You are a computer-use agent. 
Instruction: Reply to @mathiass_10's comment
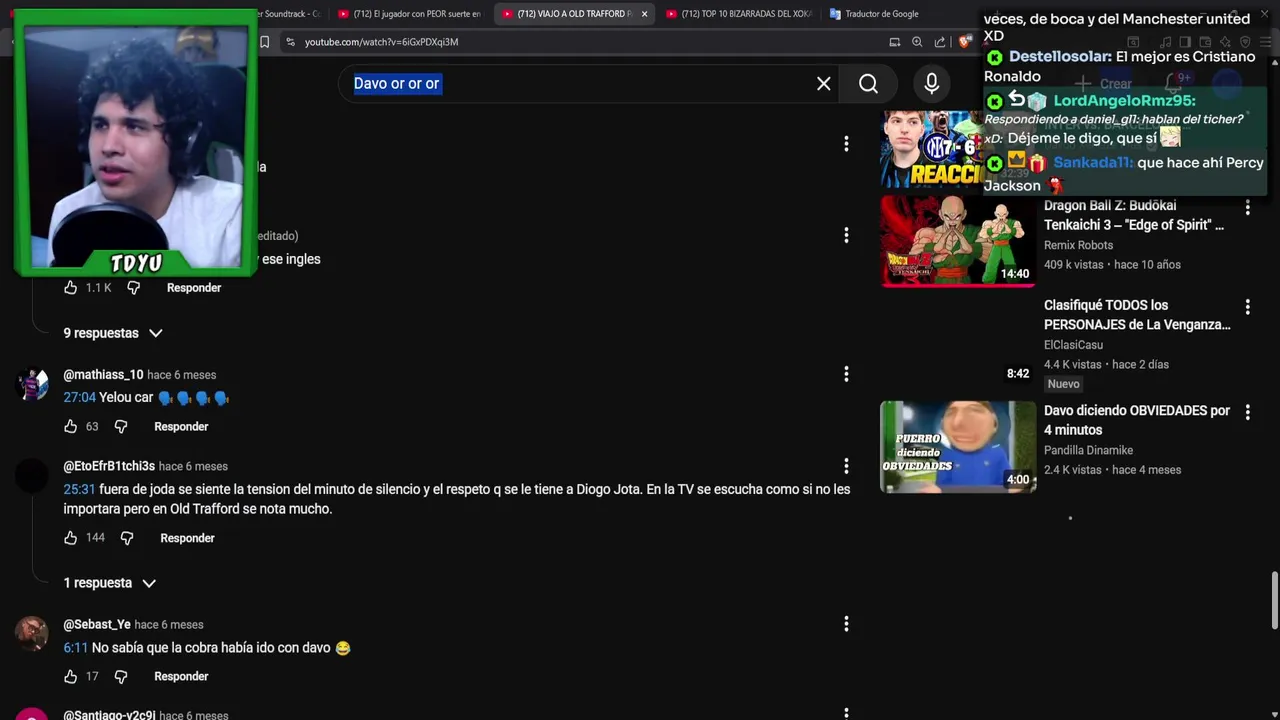pos(181,427)
